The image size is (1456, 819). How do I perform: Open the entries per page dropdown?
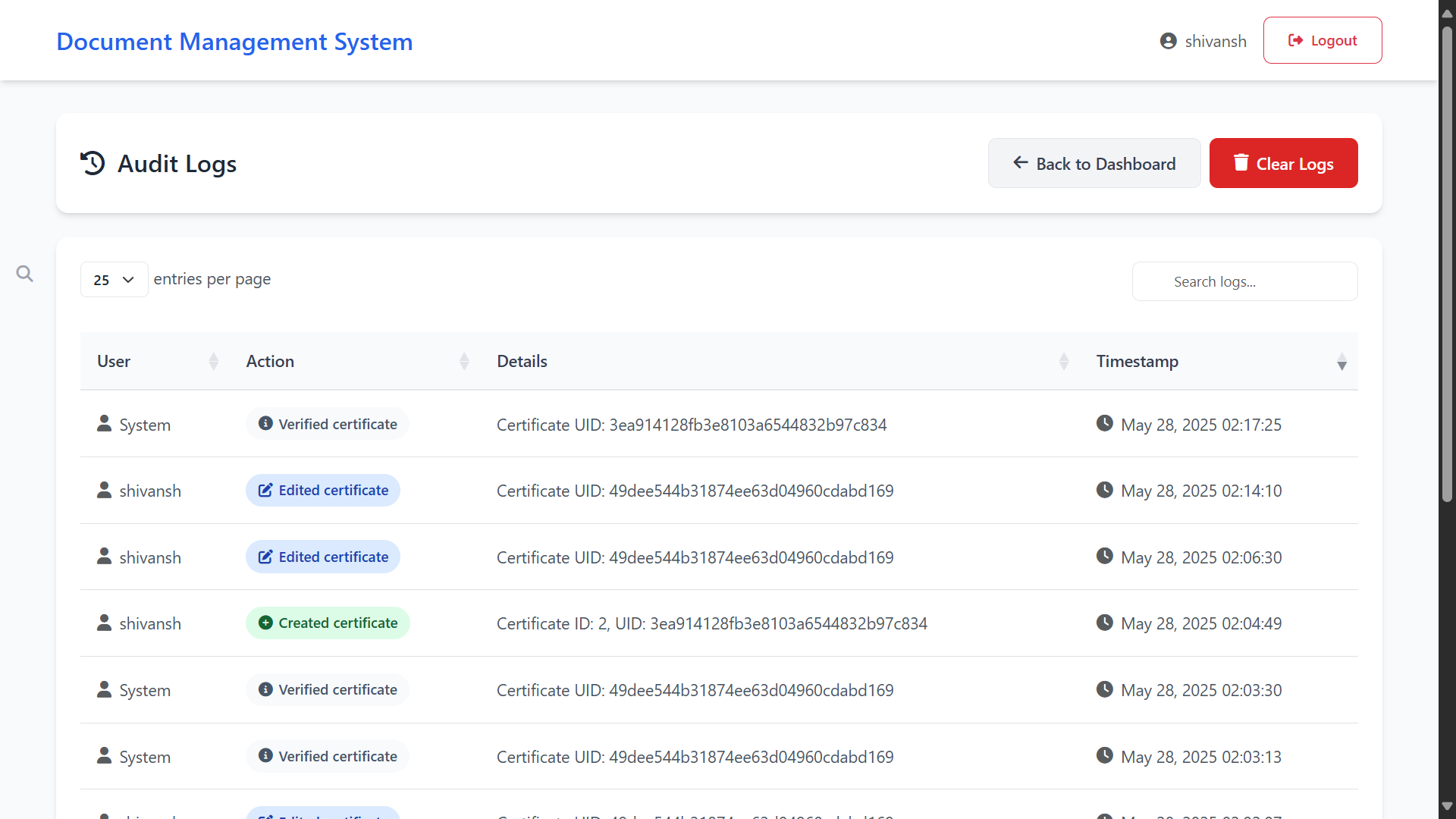pyautogui.click(x=113, y=279)
